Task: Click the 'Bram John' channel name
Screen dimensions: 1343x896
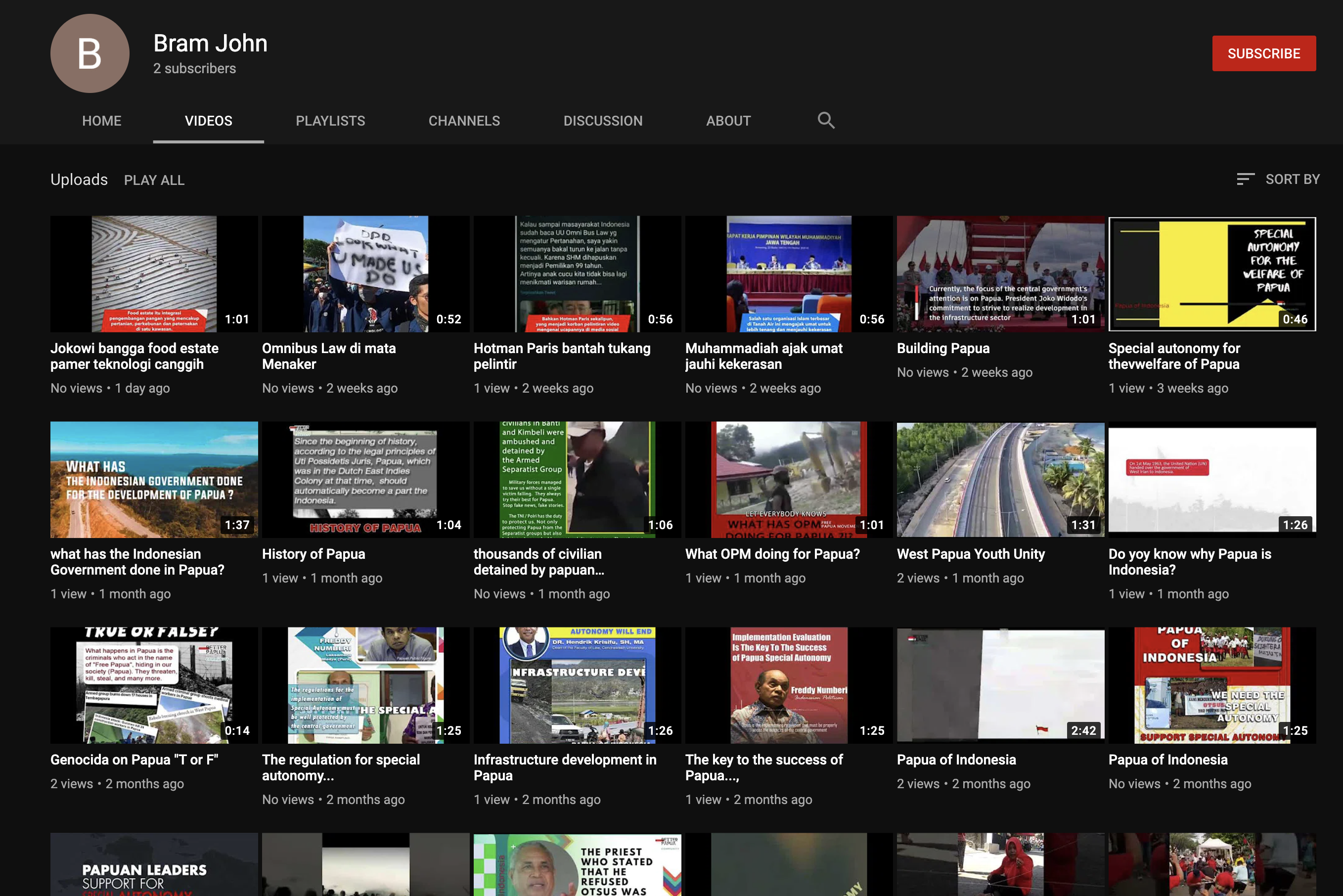Action: (x=210, y=44)
